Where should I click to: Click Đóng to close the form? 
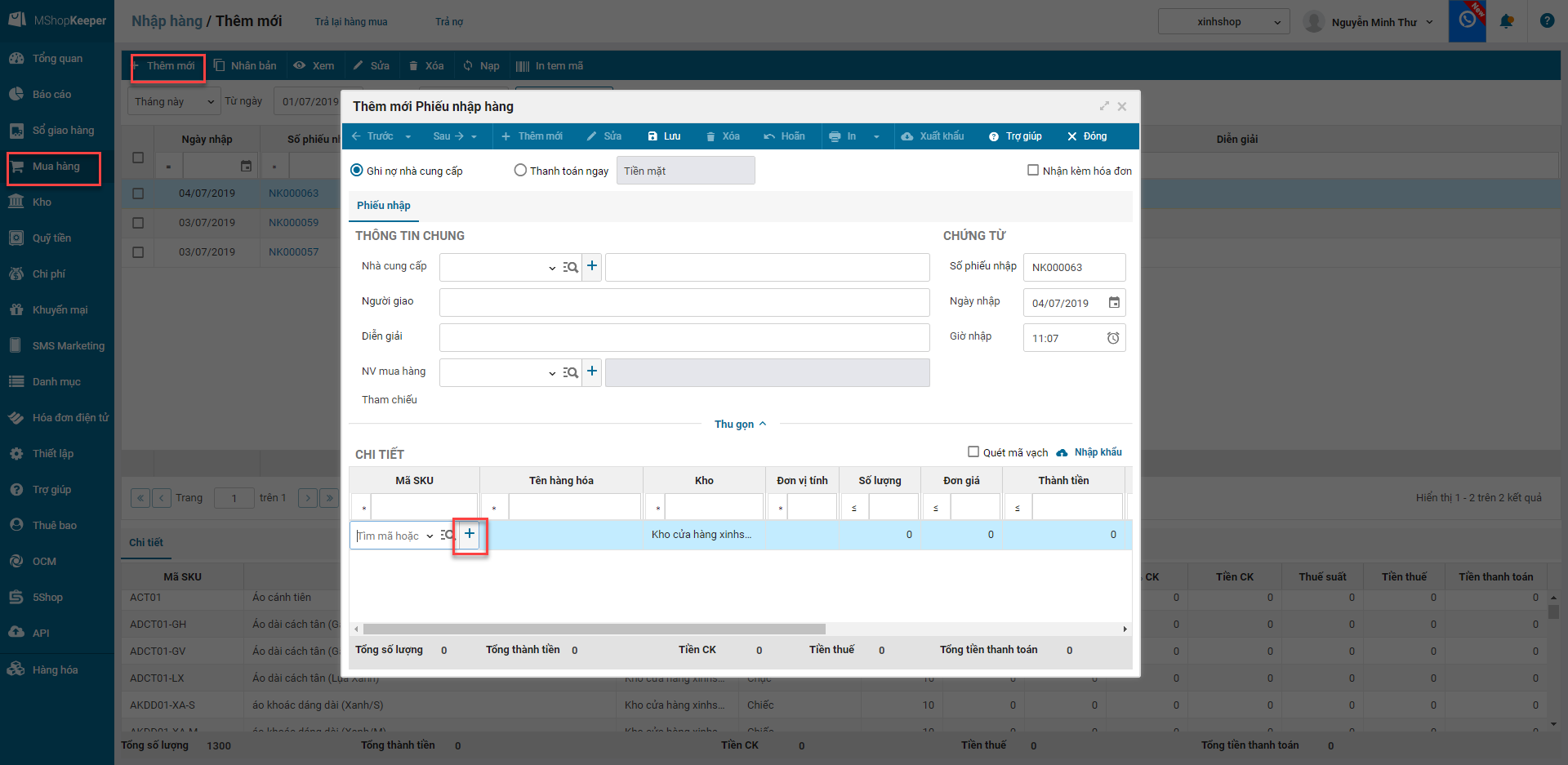pos(1087,136)
